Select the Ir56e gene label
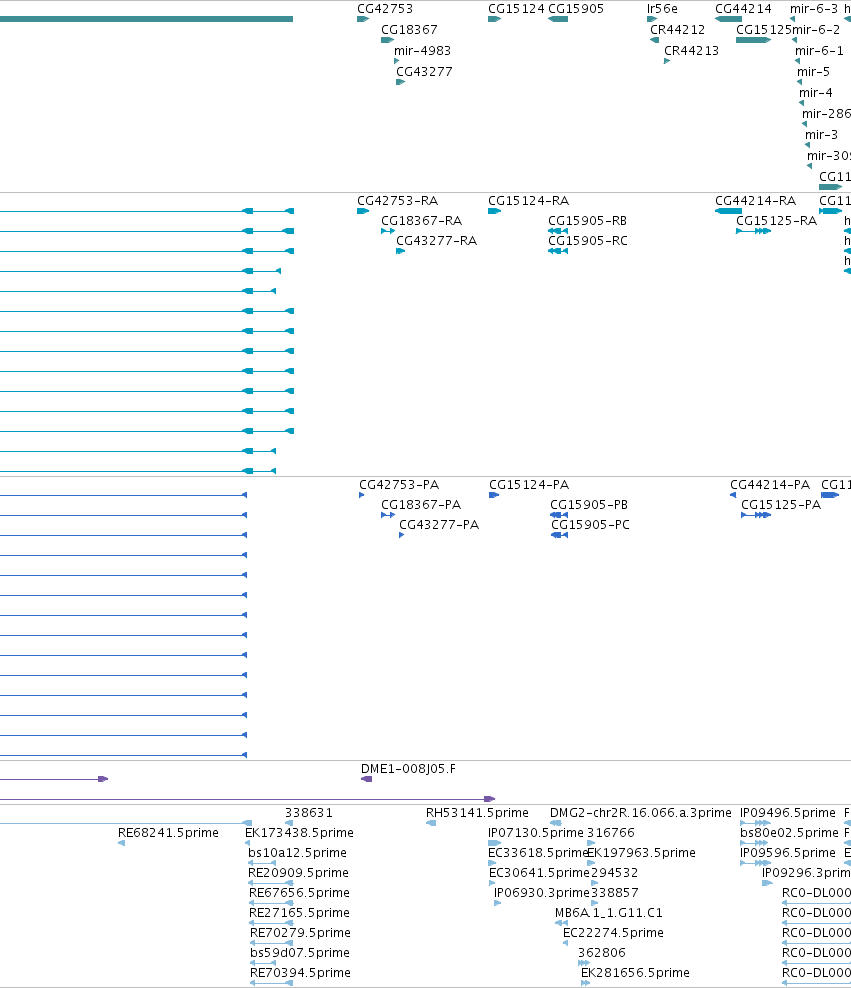The height and width of the screenshot is (988, 851). point(662,9)
